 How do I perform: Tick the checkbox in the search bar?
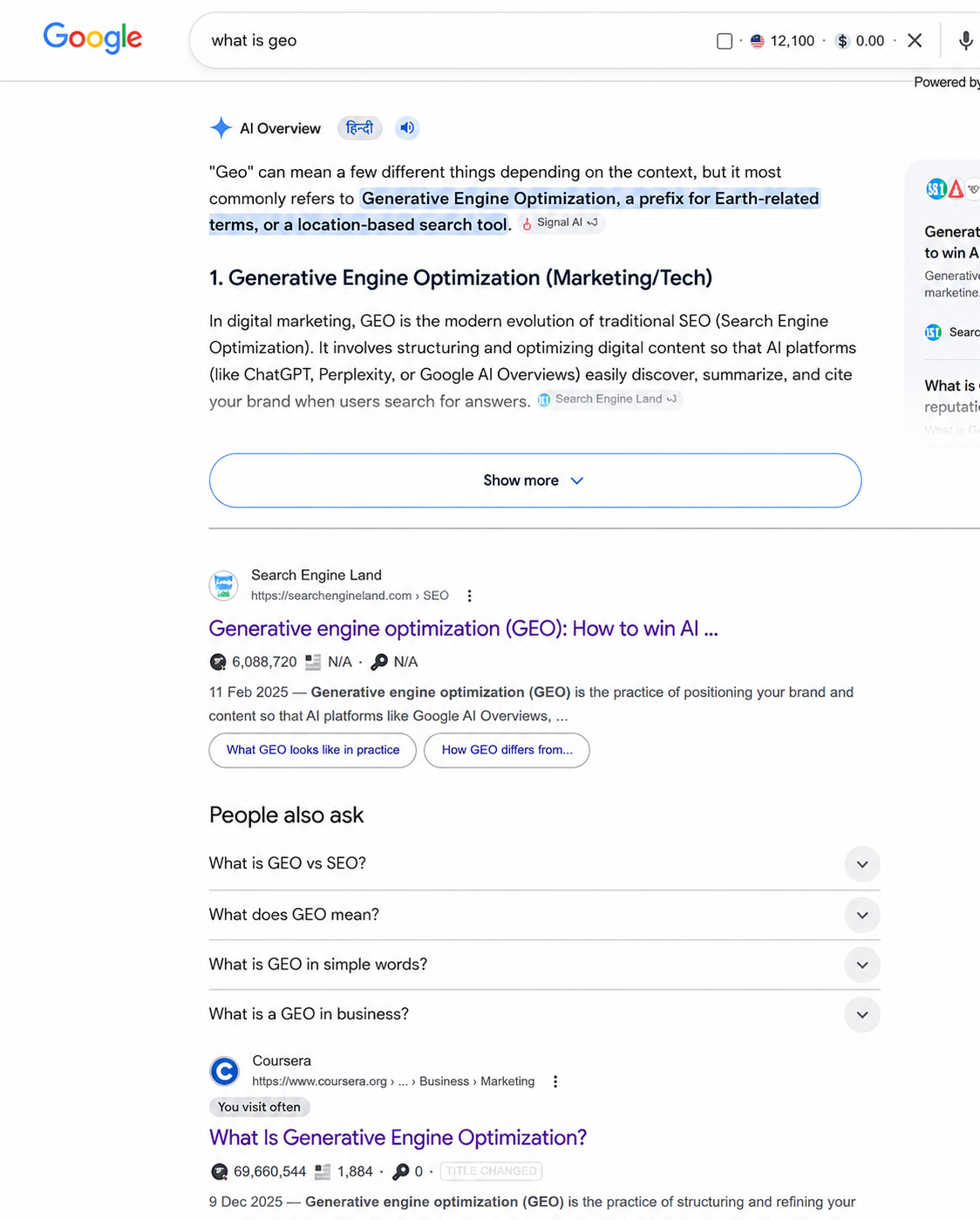coord(725,41)
